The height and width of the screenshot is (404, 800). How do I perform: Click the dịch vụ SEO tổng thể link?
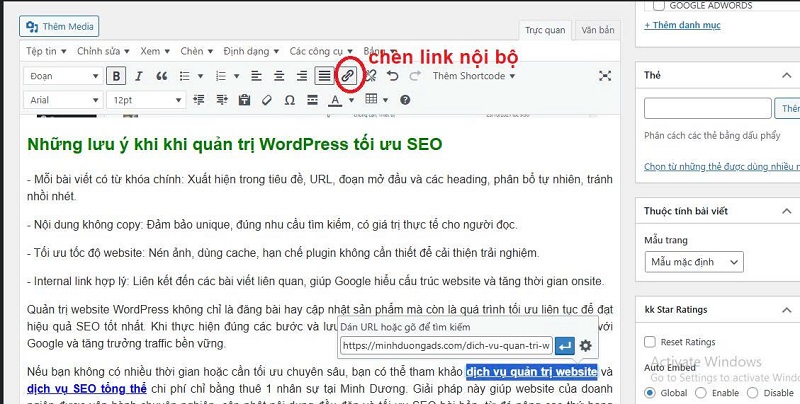[x=87, y=388]
